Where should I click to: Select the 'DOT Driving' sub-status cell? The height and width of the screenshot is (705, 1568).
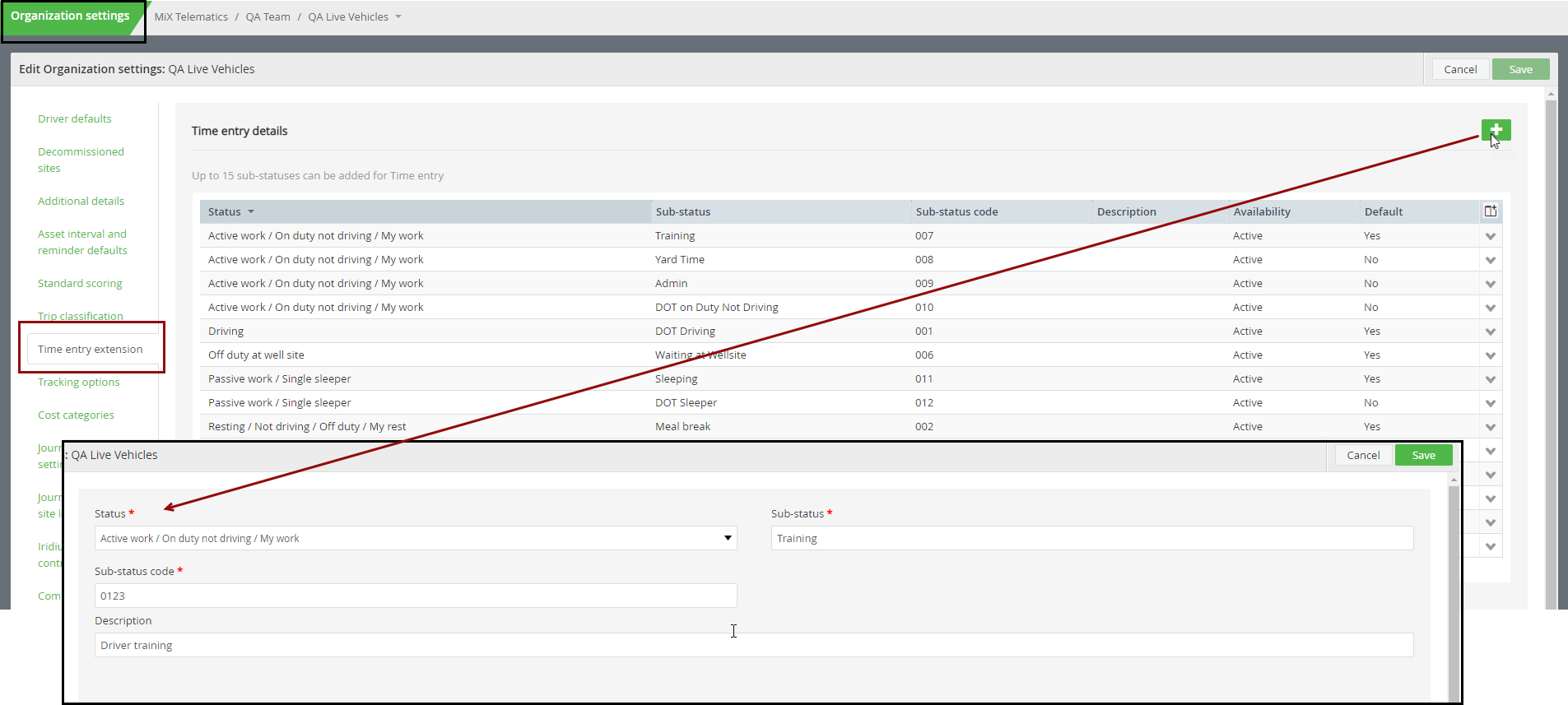click(685, 331)
